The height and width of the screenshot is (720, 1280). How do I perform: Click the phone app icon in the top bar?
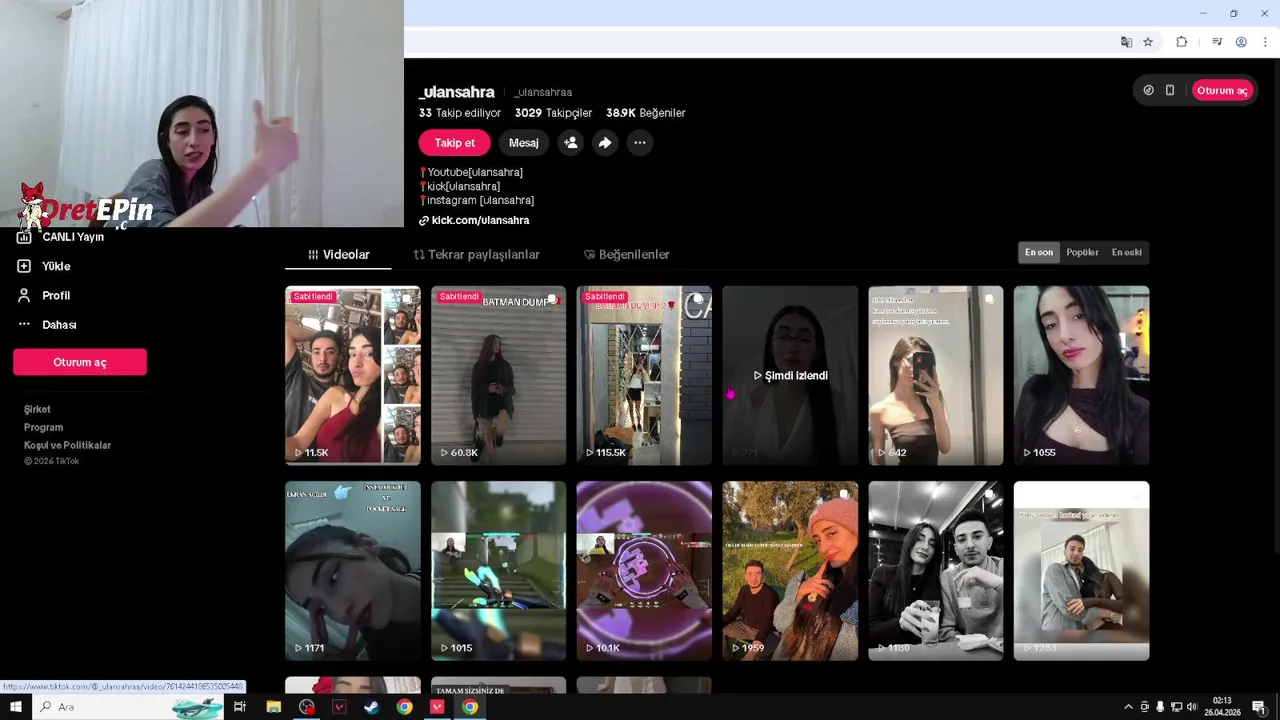point(1170,90)
